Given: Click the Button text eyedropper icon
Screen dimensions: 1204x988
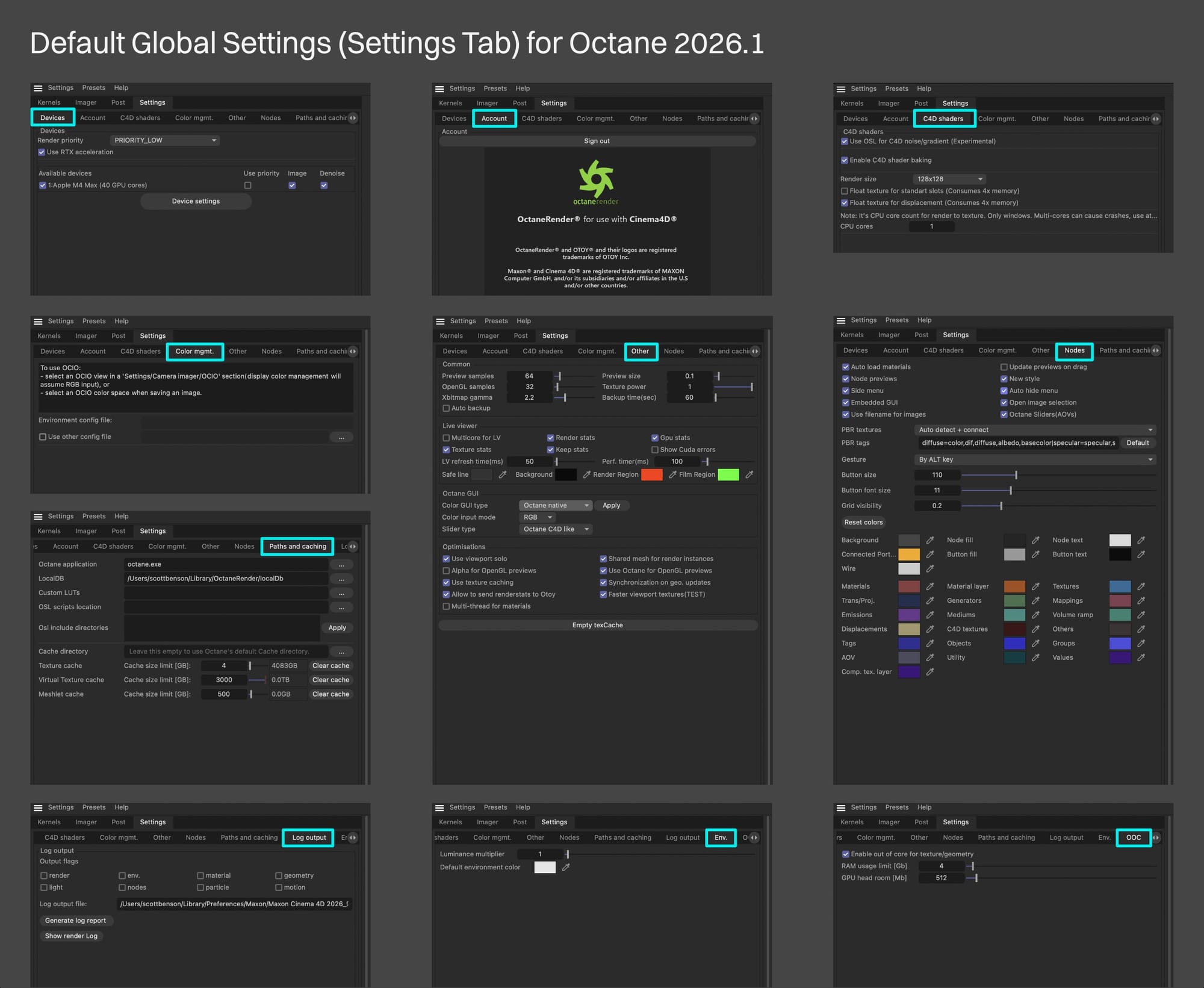Looking at the screenshot, I should point(1141,555).
